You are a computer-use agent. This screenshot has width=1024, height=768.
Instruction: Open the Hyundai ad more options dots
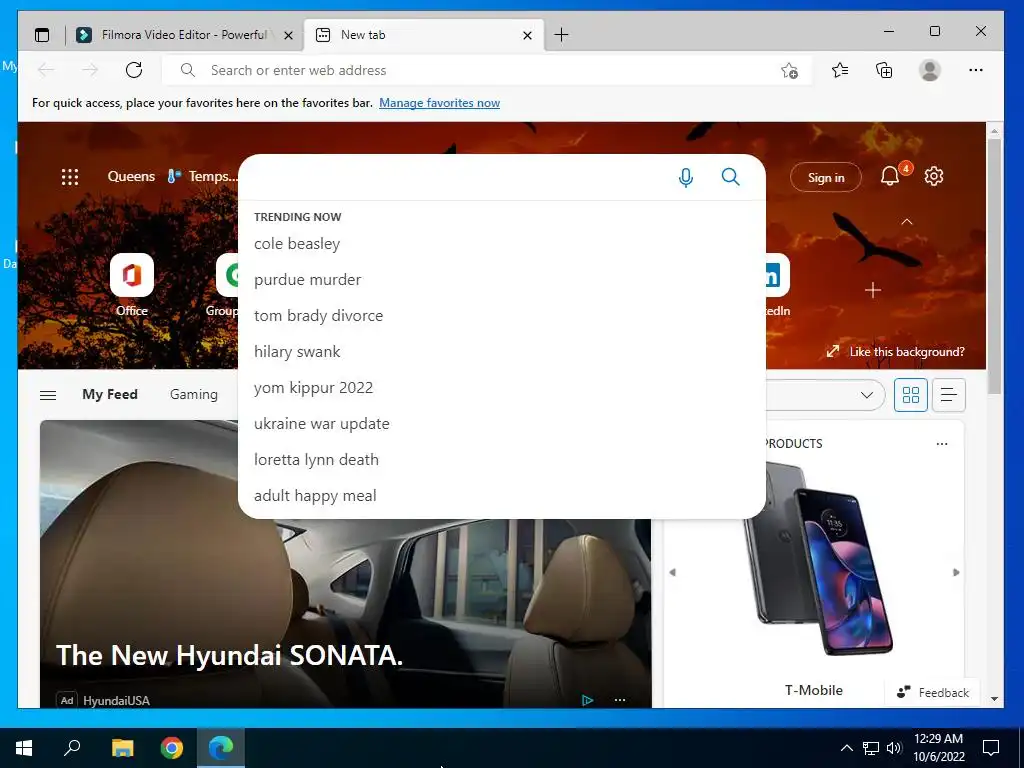620,699
